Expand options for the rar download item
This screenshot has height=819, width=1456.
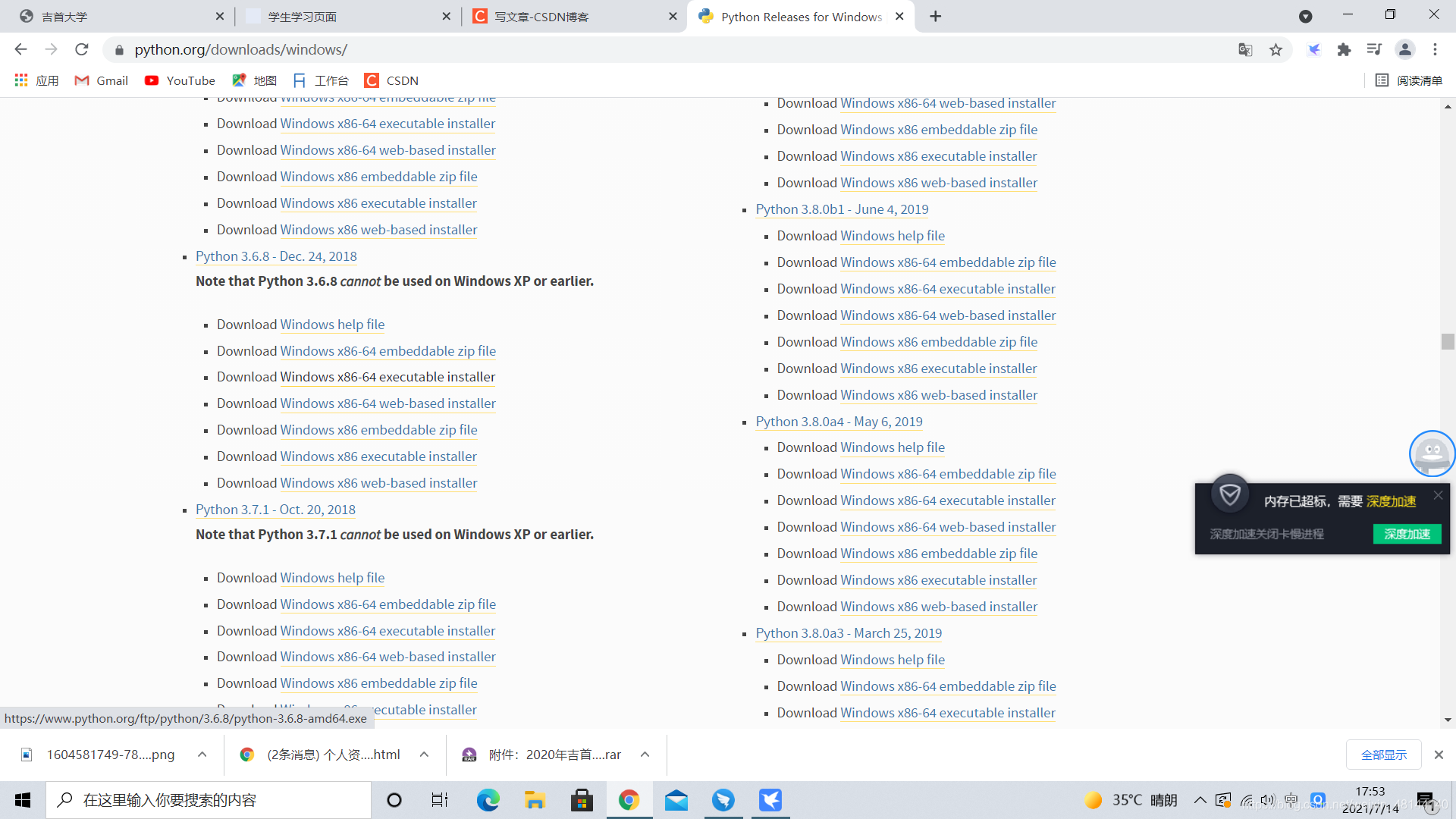645,755
